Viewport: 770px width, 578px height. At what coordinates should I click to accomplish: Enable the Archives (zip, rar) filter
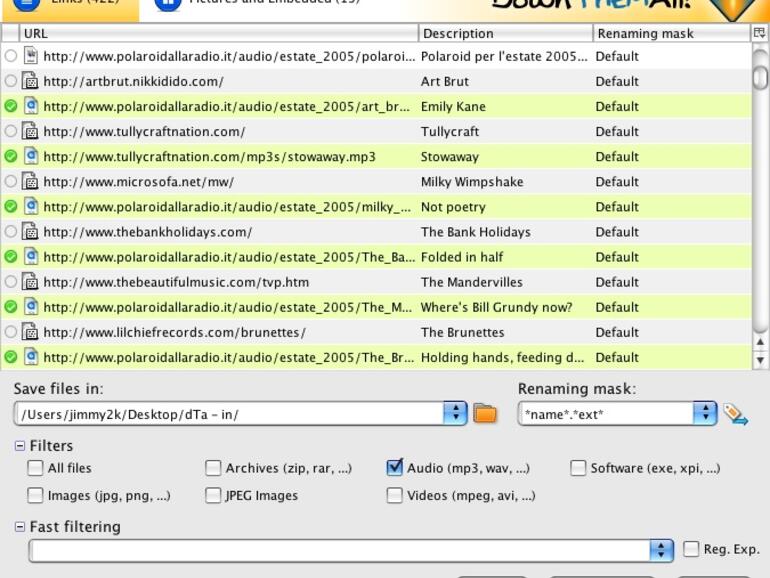point(213,468)
